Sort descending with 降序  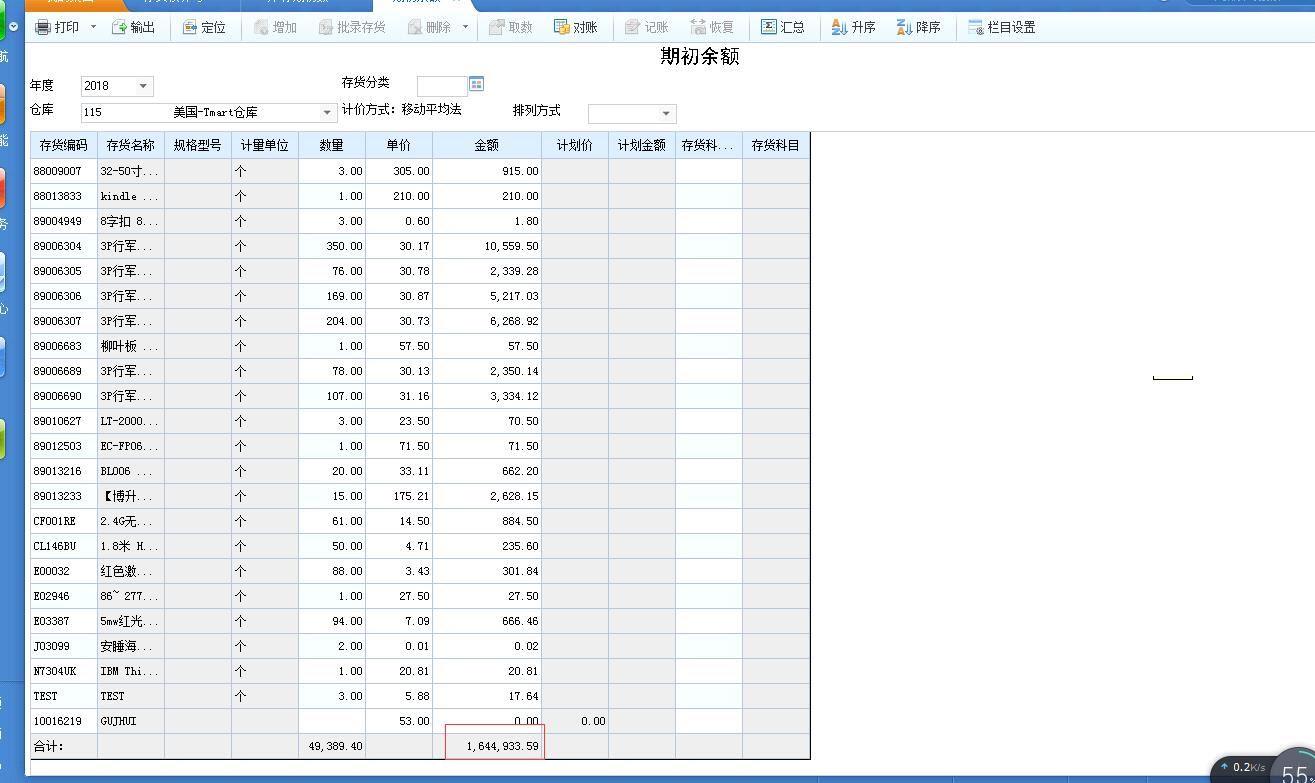point(919,27)
